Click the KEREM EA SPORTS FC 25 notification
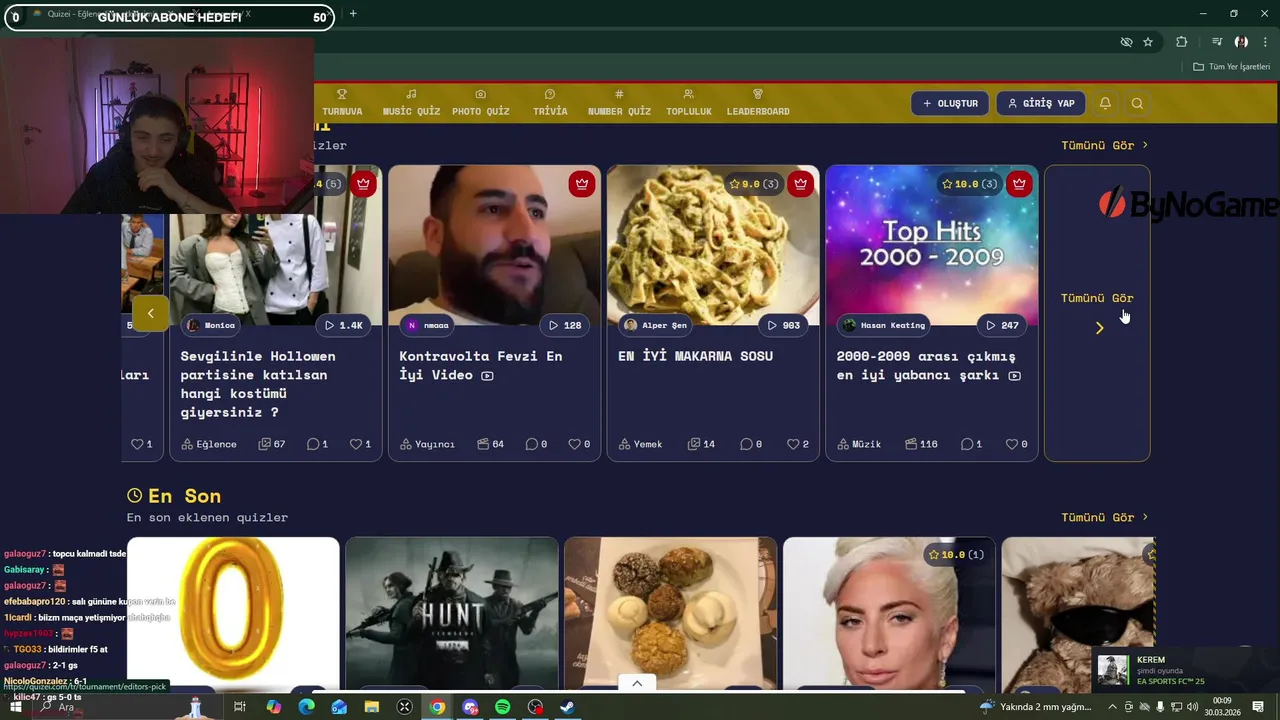 coord(1185,670)
